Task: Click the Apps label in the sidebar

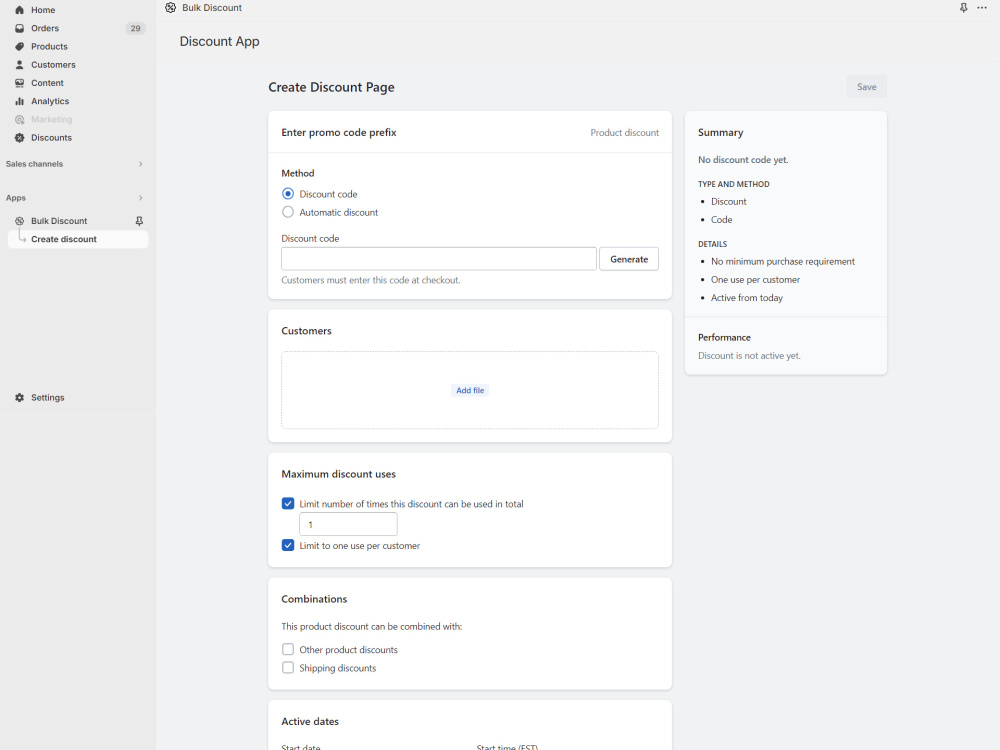Action: pos(16,198)
